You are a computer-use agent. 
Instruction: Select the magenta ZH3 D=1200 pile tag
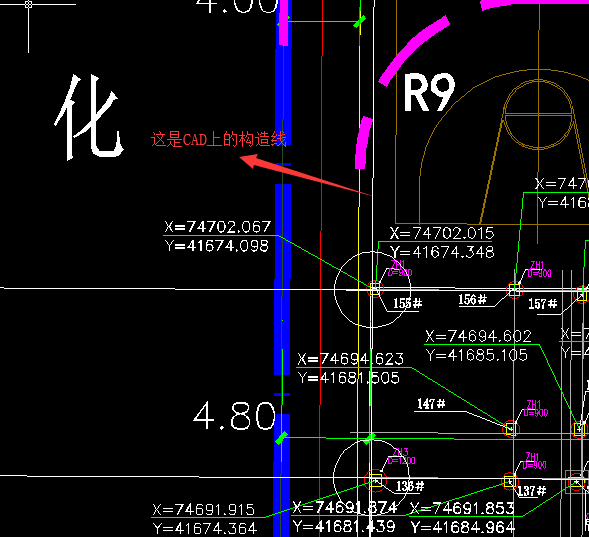pos(401,456)
